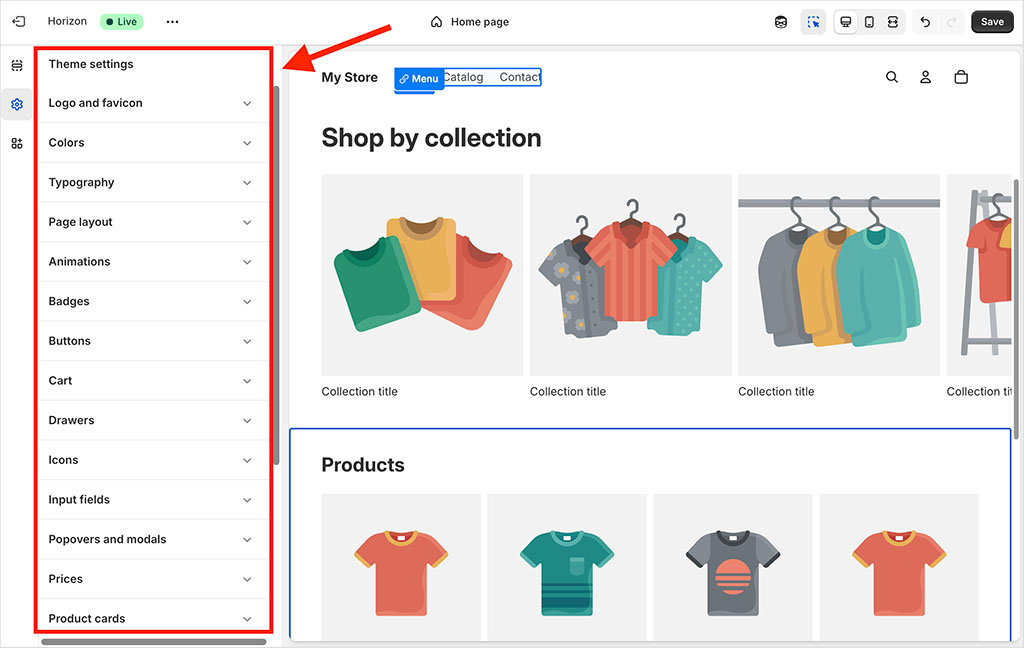The image size is (1024, 648).
Task: Expand the Product cards settings
Action: (x=153, y=617)
